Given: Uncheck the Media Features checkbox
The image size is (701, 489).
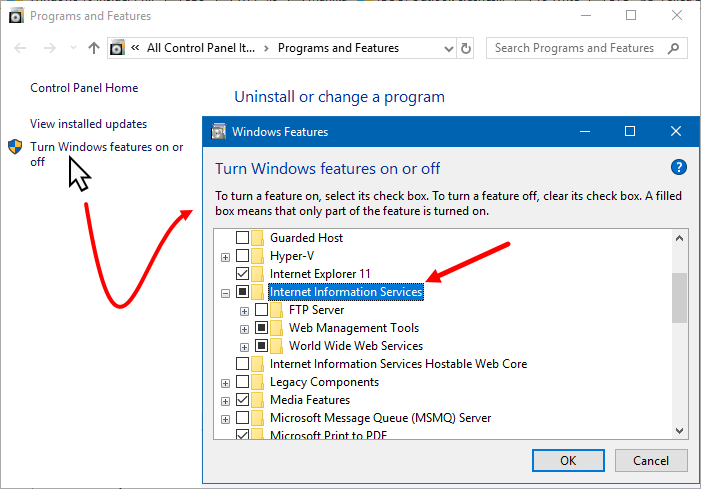Looking at the screenshot, I should coord(242,400).
